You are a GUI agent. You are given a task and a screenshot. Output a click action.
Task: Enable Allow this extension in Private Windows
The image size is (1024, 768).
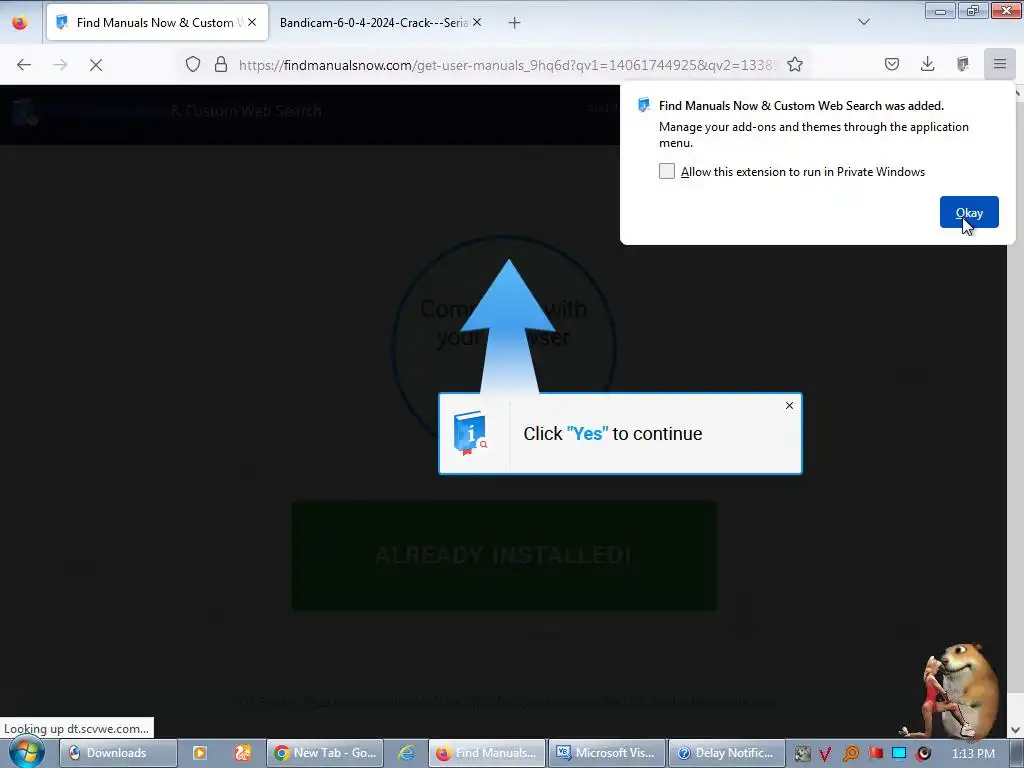[666, 171]
